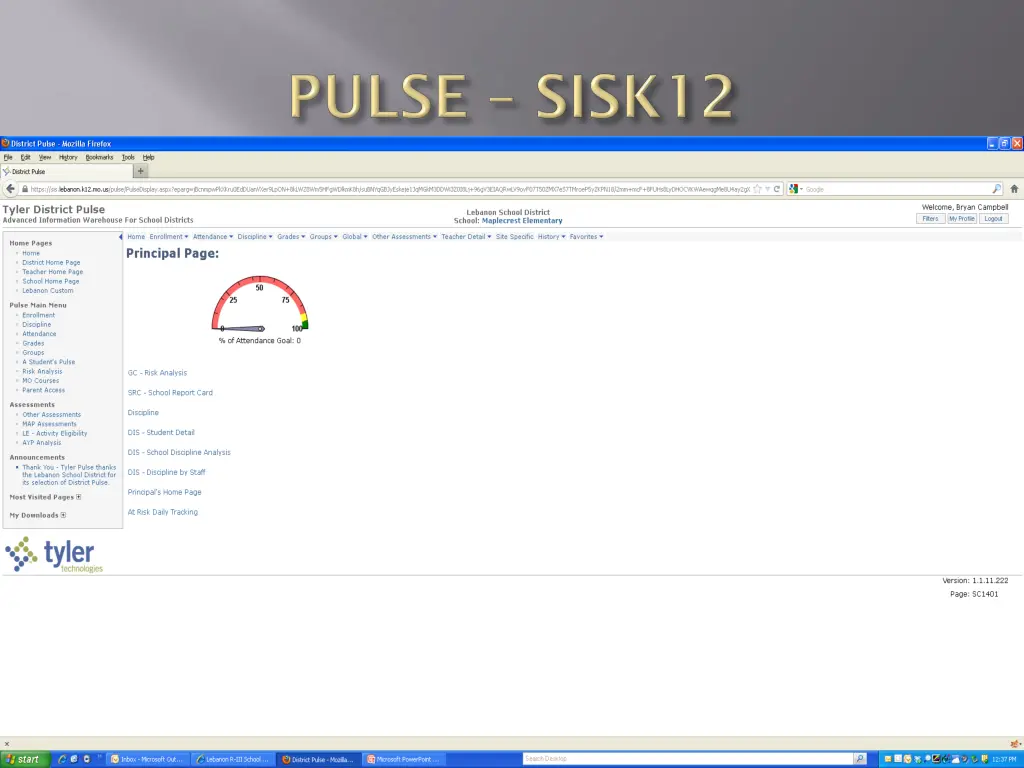1024x768 pixels.
Task: Open the Other Assessments dropdown menu
Action: (404, 236)
